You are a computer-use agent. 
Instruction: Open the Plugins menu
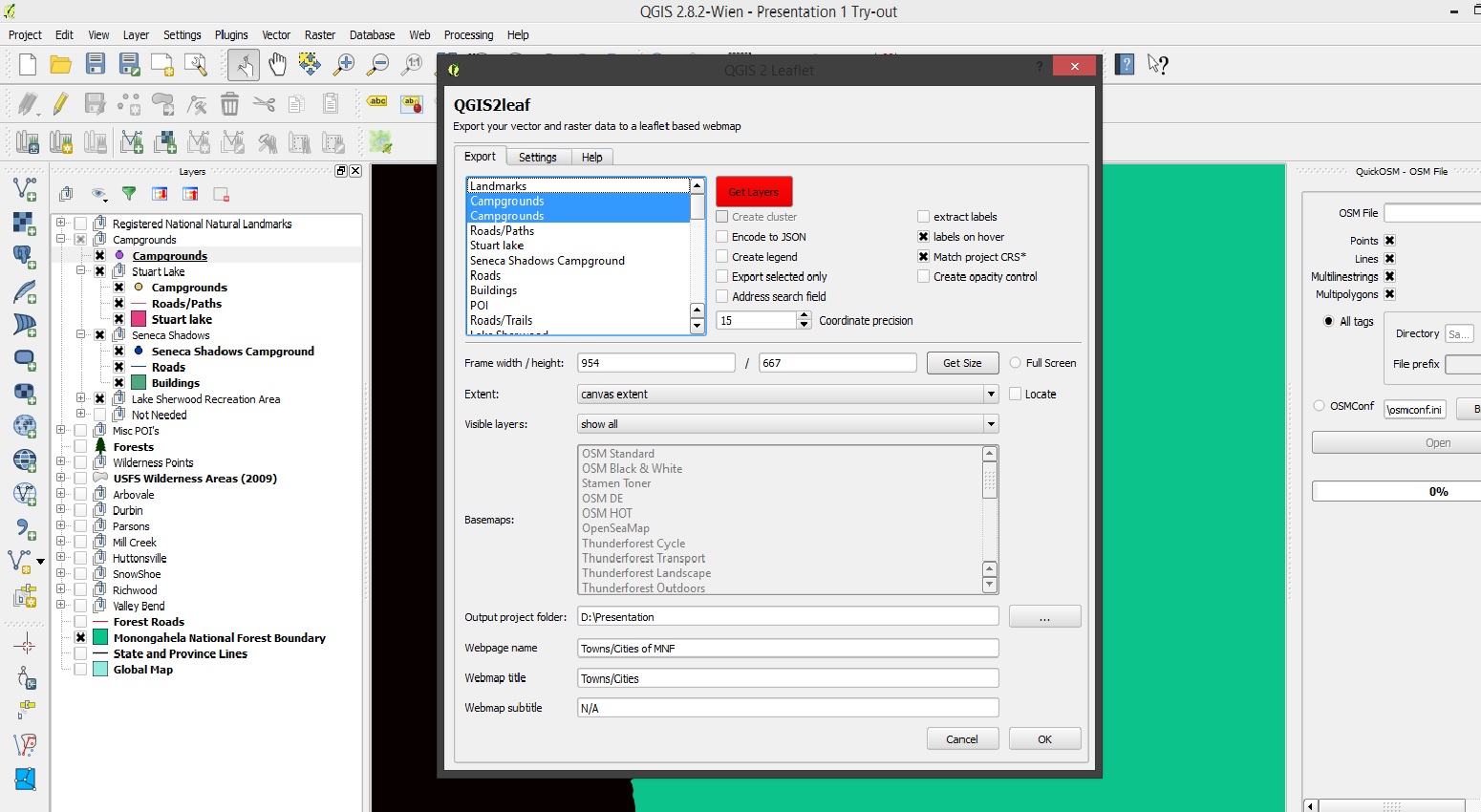[x=231, y=34]
